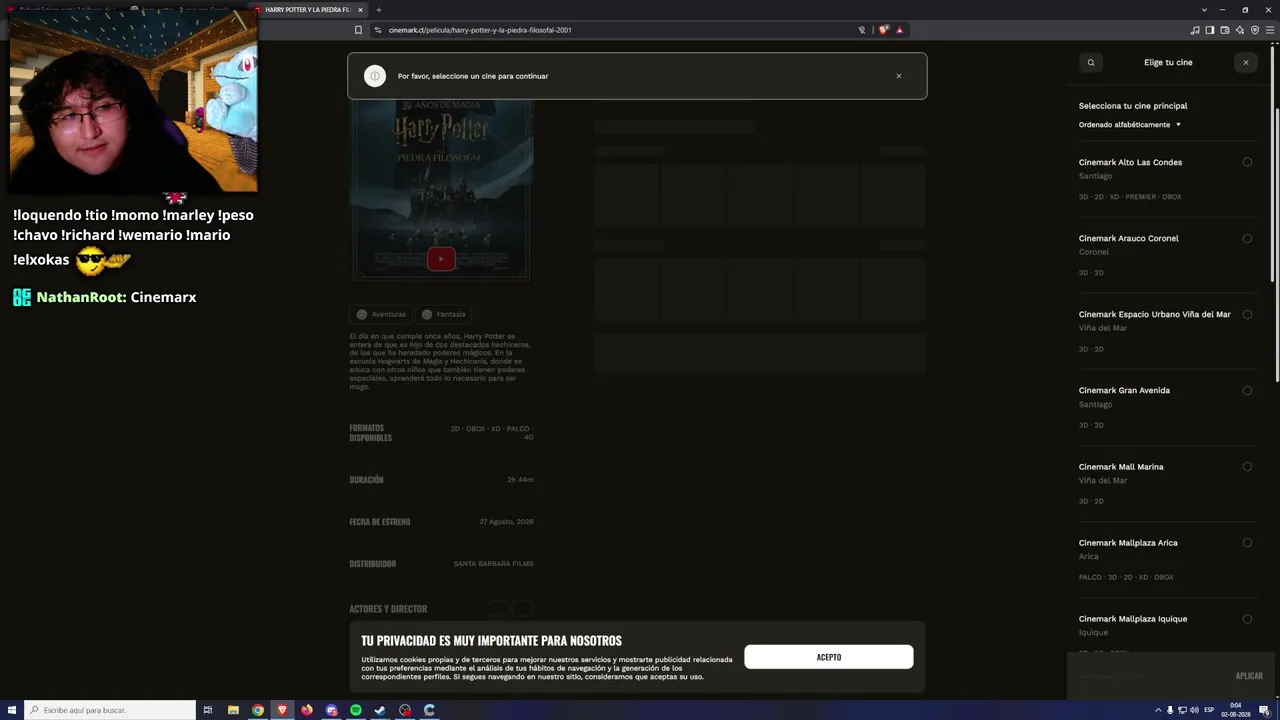The height and width of the screenshot is (720, 1280).
Task: Click the info icon in the notification banner
Action: tap(375, 76)
